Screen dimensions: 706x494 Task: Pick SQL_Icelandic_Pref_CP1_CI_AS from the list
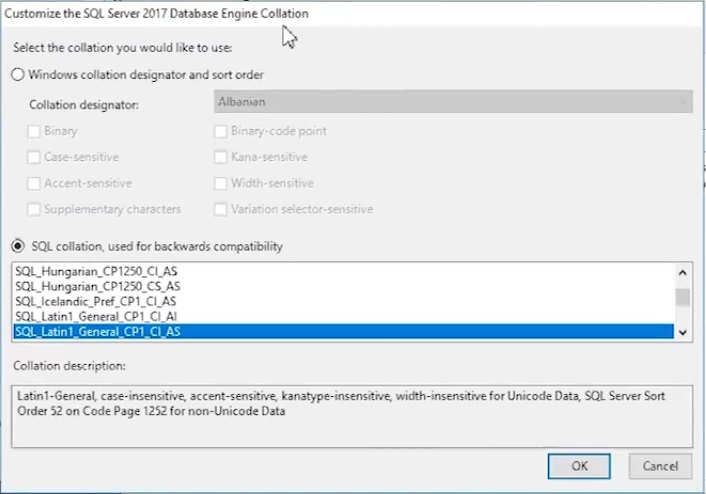344,301
